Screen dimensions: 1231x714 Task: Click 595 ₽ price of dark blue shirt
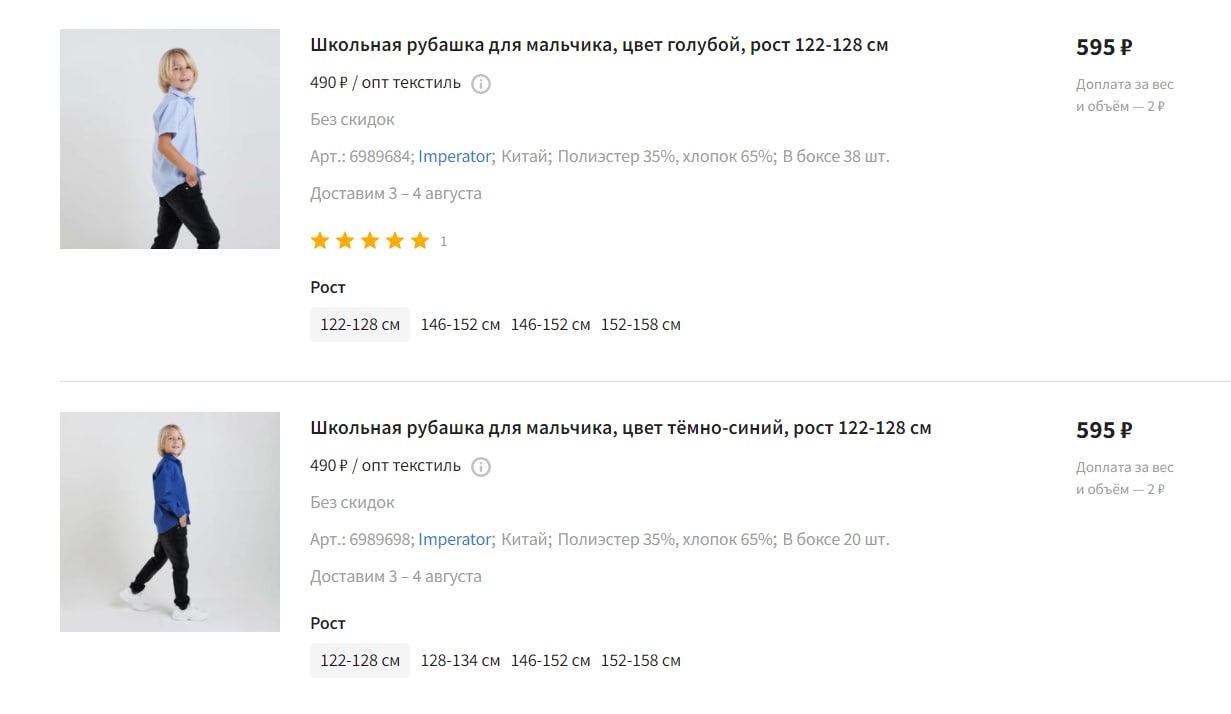click(x=1104, y=430)
